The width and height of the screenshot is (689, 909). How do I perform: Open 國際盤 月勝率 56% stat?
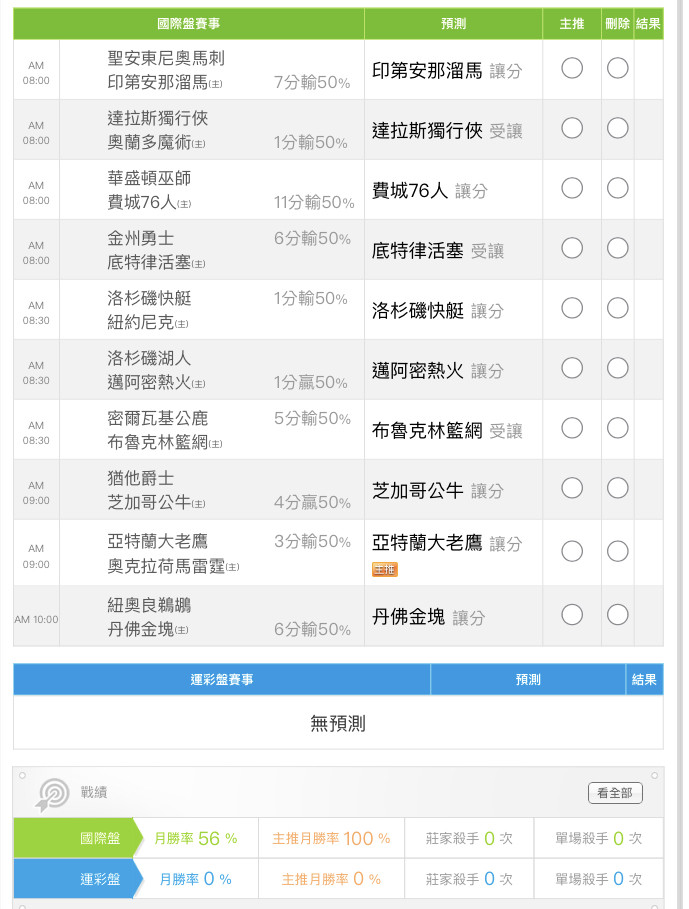(x=196, y=838)
